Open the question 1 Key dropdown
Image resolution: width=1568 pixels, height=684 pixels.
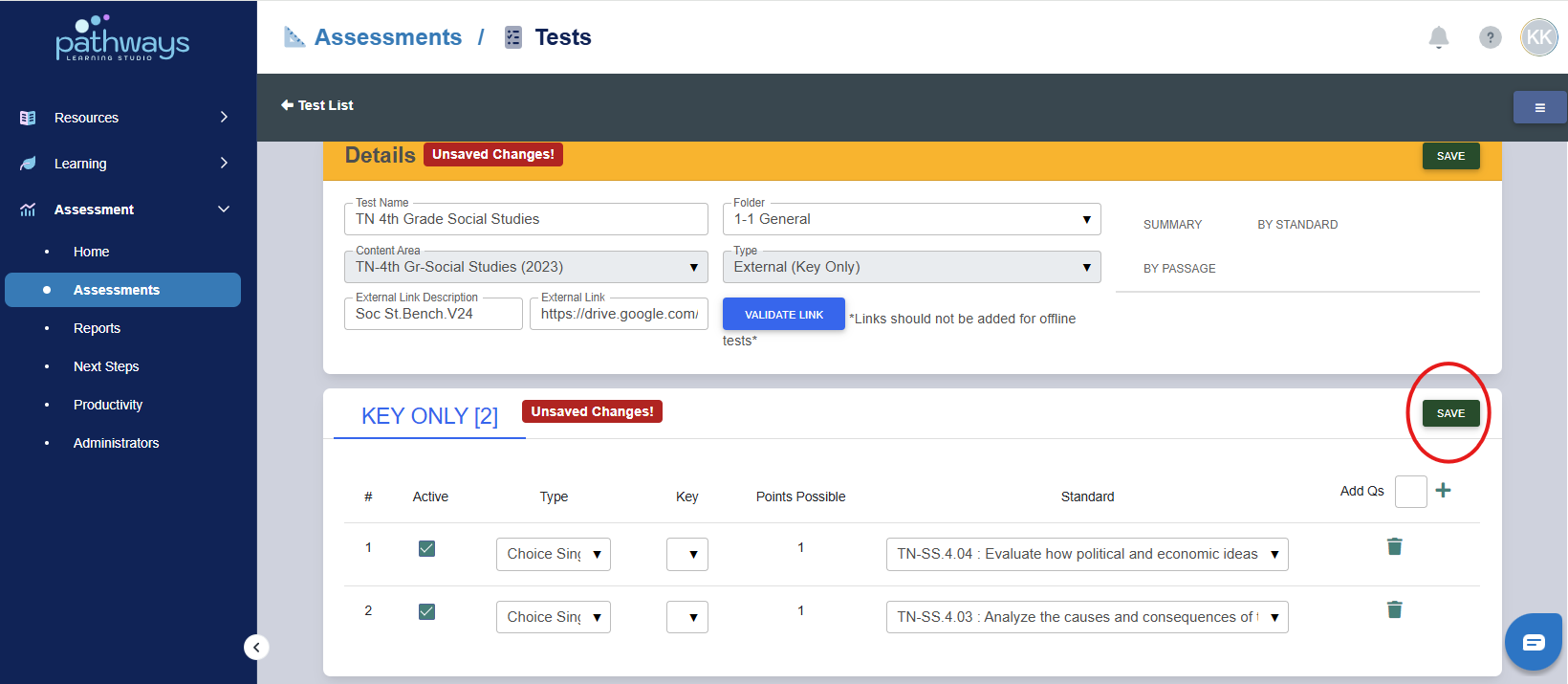click(x=686, y=554)
